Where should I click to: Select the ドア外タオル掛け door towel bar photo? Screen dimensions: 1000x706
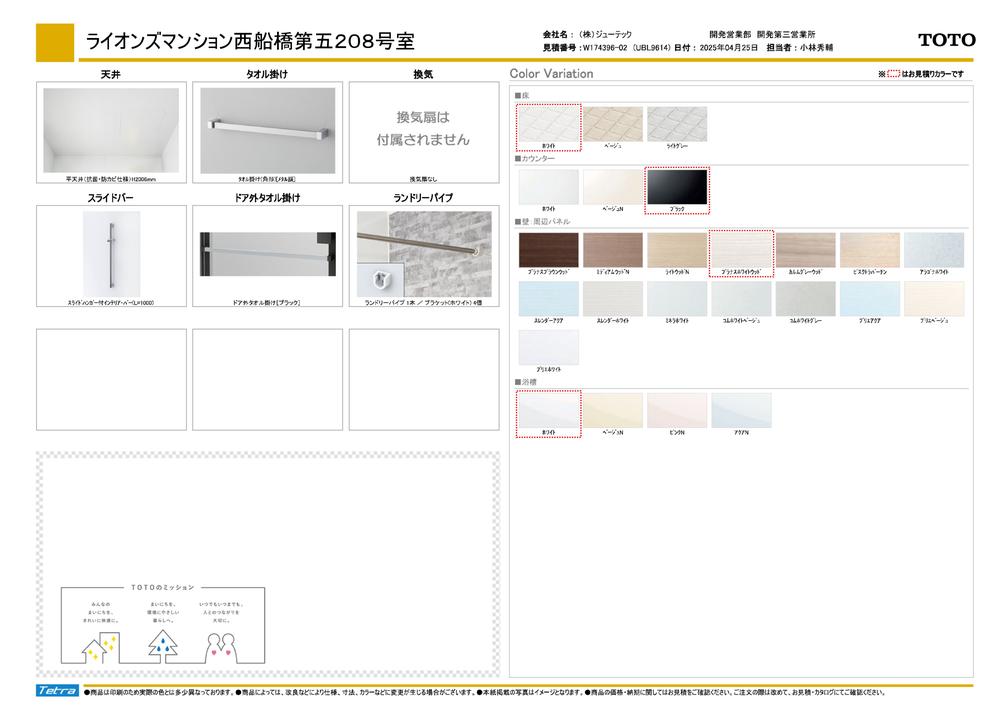267,254
